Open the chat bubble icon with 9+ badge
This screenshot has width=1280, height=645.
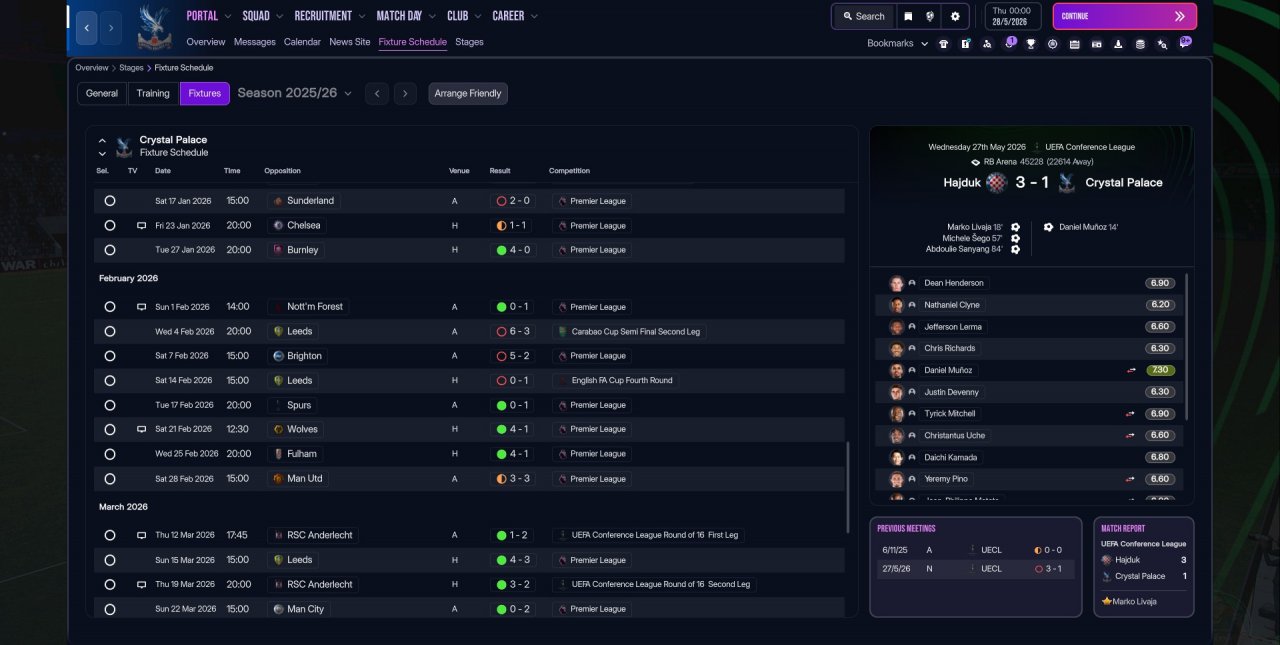click(x=1185, y=43)
